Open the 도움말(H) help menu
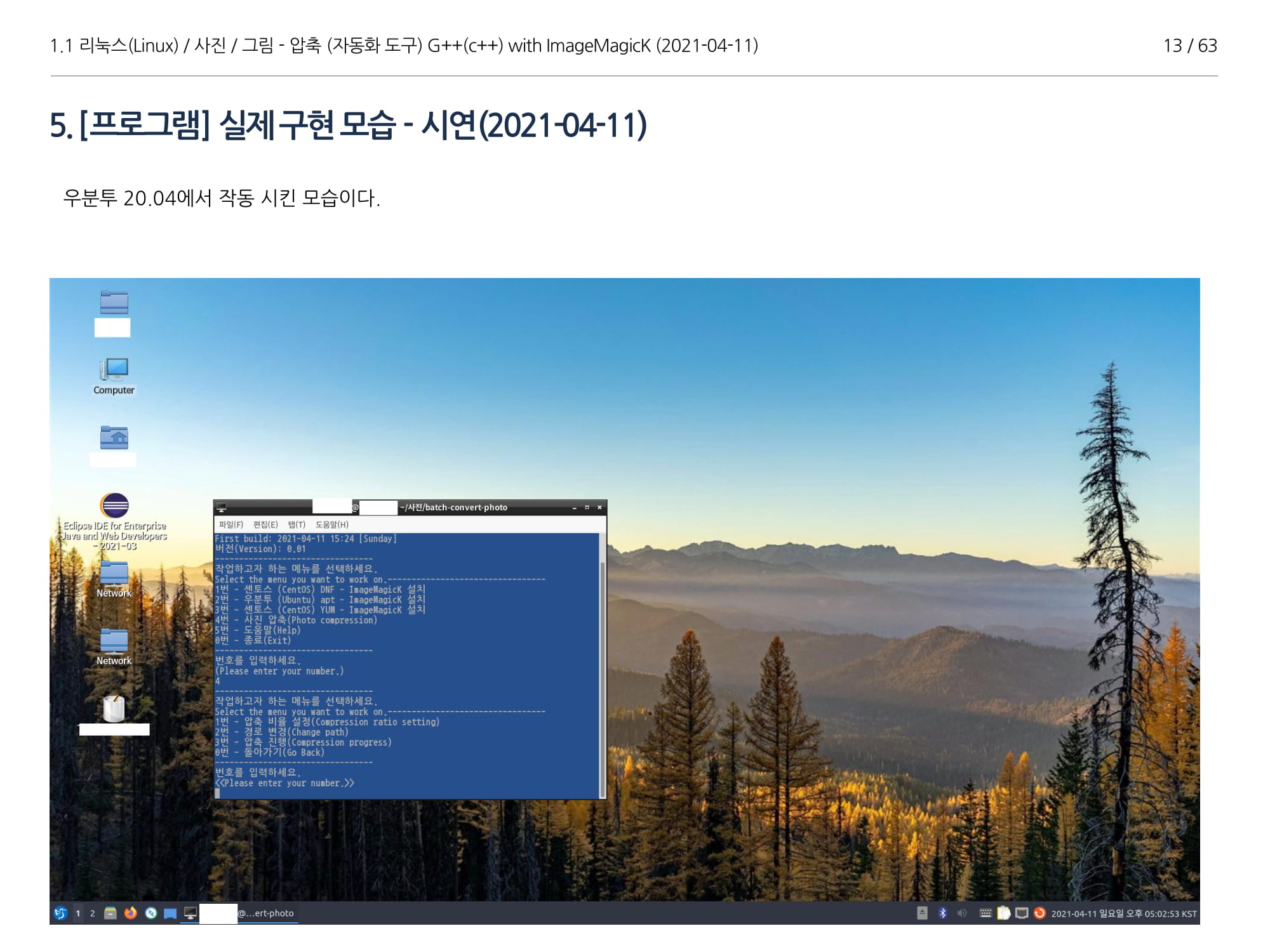 click(332, 524)
